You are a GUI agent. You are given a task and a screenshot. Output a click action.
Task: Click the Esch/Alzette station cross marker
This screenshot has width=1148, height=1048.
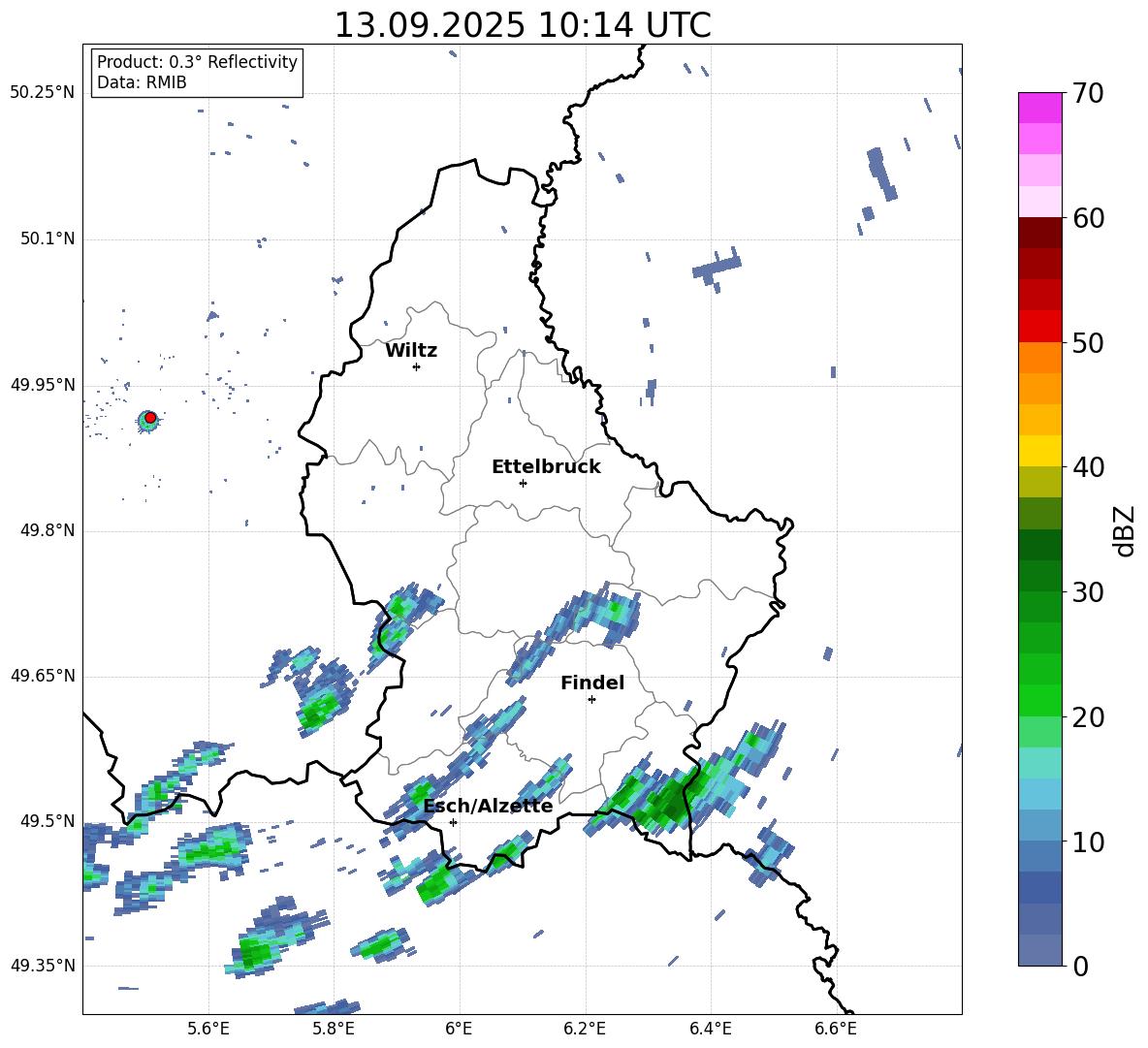click(453, 822)
